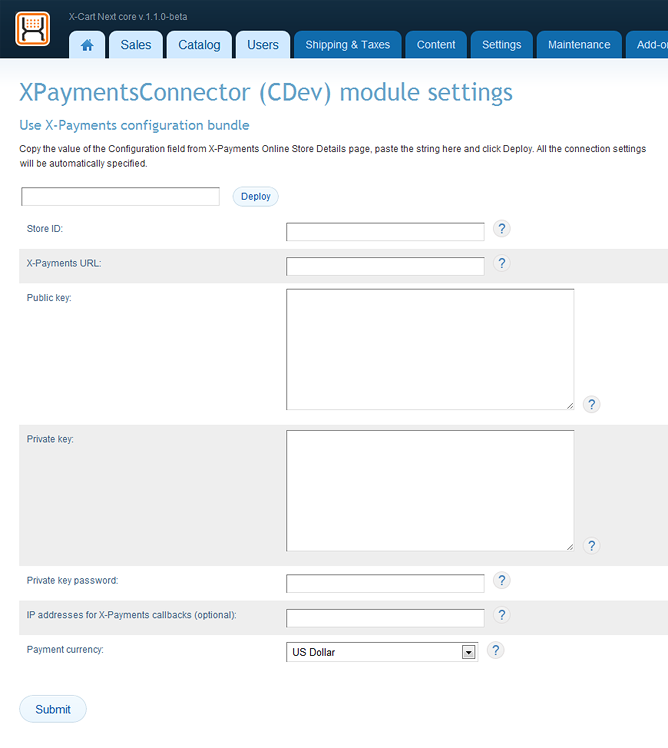Click the 'IP addresses for X-Payments callbacks' label
This screenshot has height=748, width=668.
[x=132, y=615]
